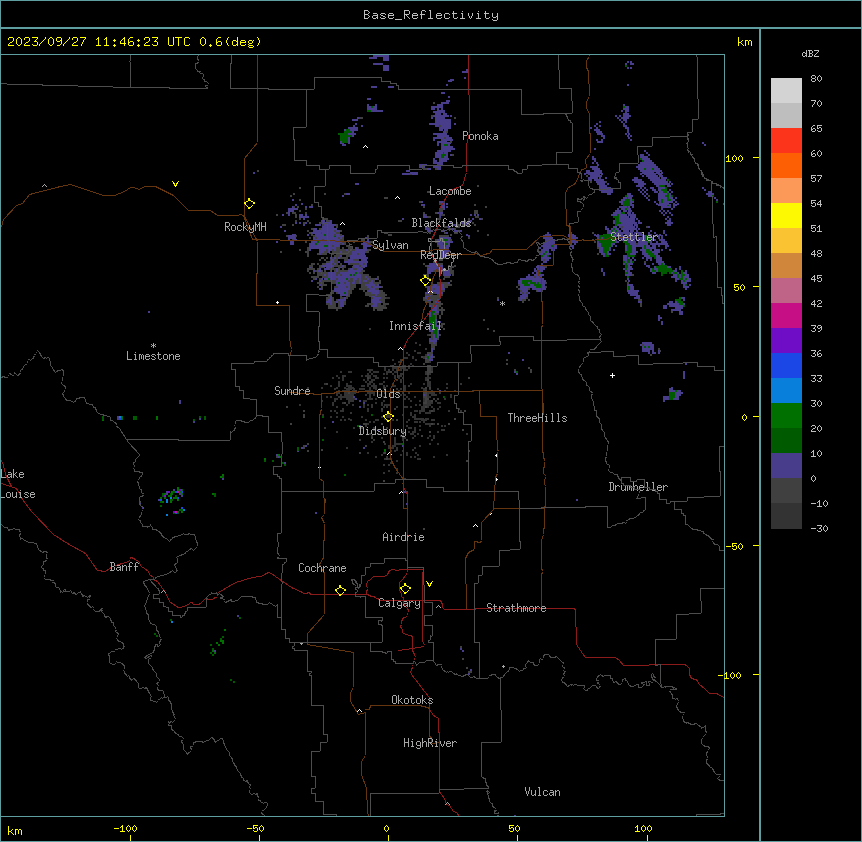
Task: Click the -30 value on dBZ scale
Action: pos(819,528)
